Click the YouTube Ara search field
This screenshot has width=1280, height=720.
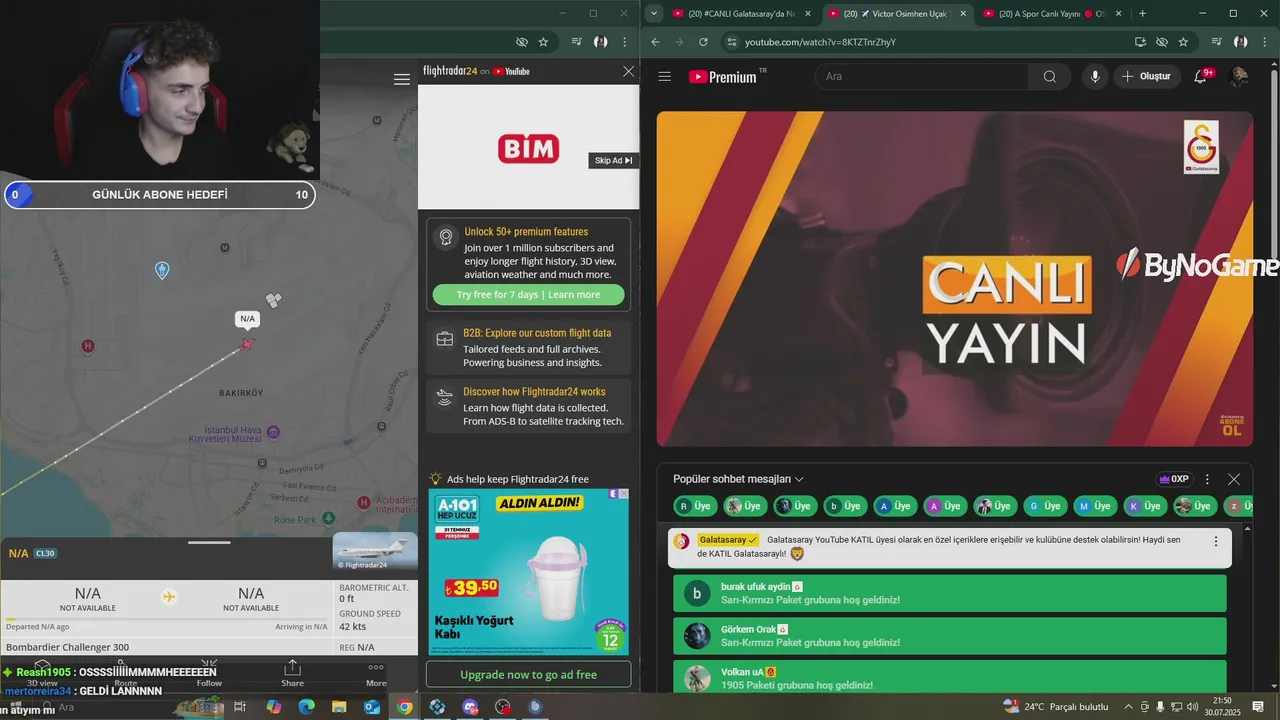pyautogui.click(x=922, y=77)
